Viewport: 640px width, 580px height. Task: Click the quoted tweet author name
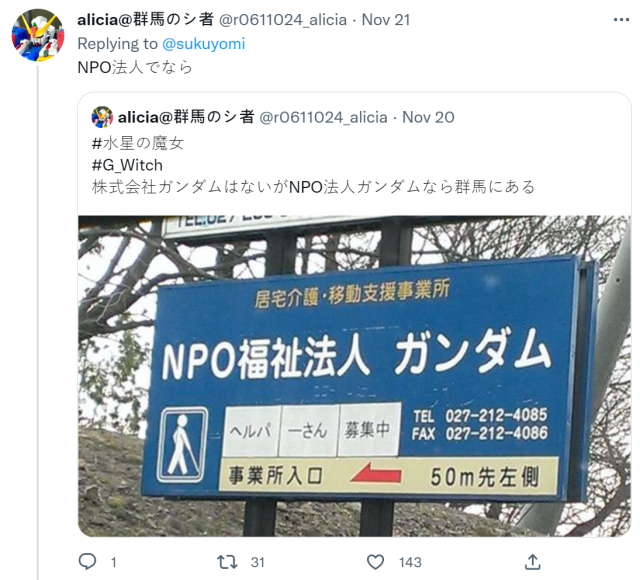coord(186,118)
